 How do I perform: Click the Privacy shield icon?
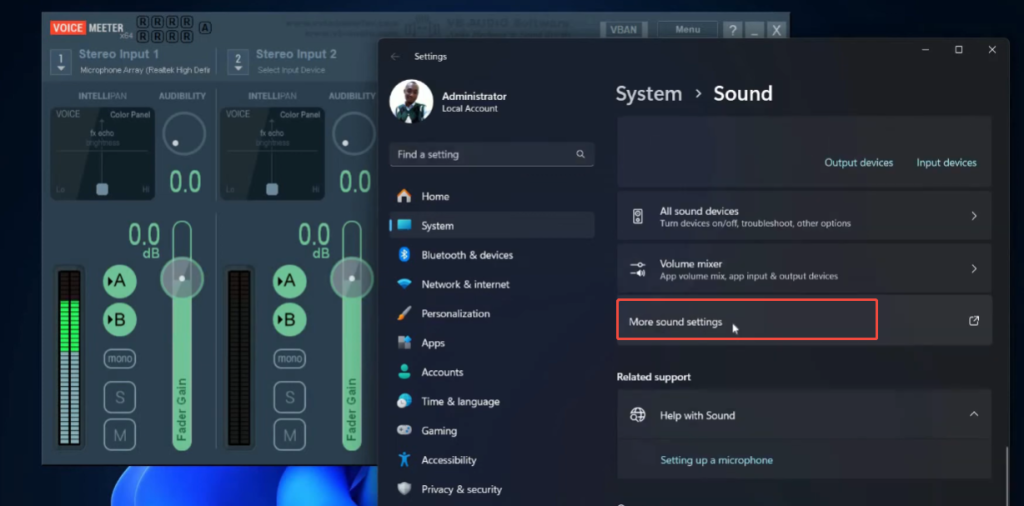click(x=404, y=489)
